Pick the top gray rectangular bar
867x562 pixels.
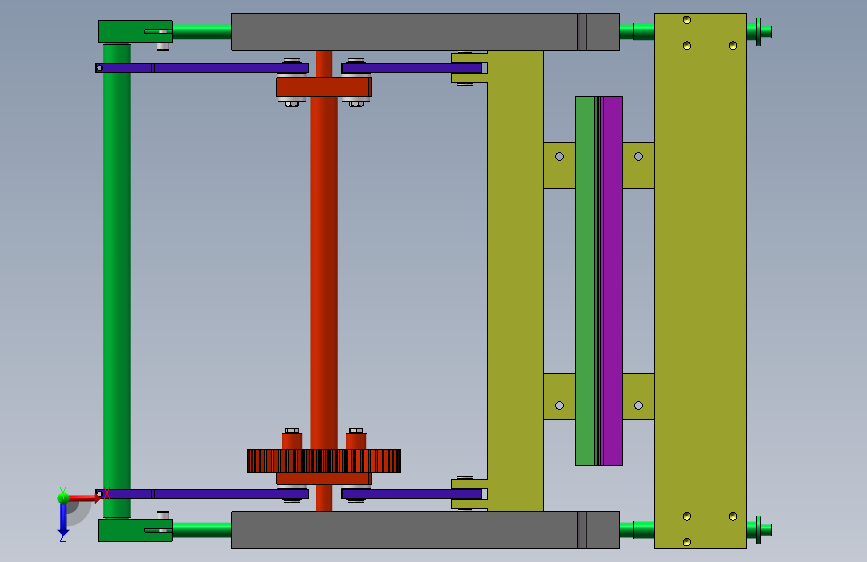(425, 32)
